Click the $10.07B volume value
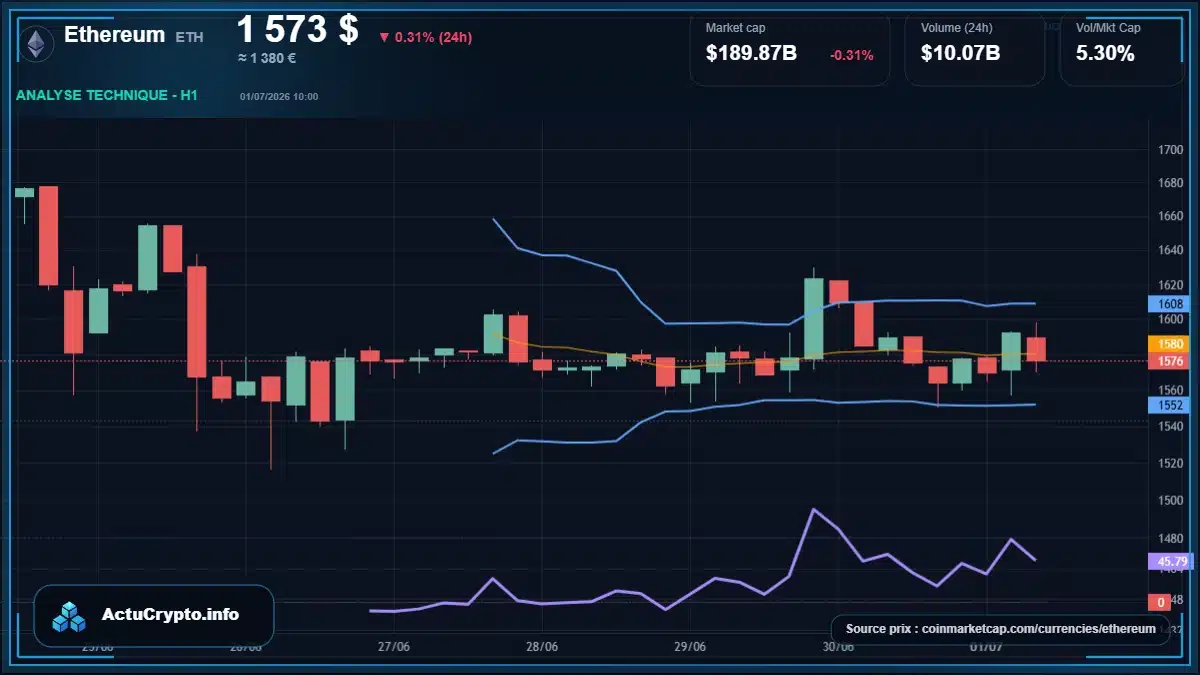The width and height of the screenshot is (1200, 675). [960, 53]
